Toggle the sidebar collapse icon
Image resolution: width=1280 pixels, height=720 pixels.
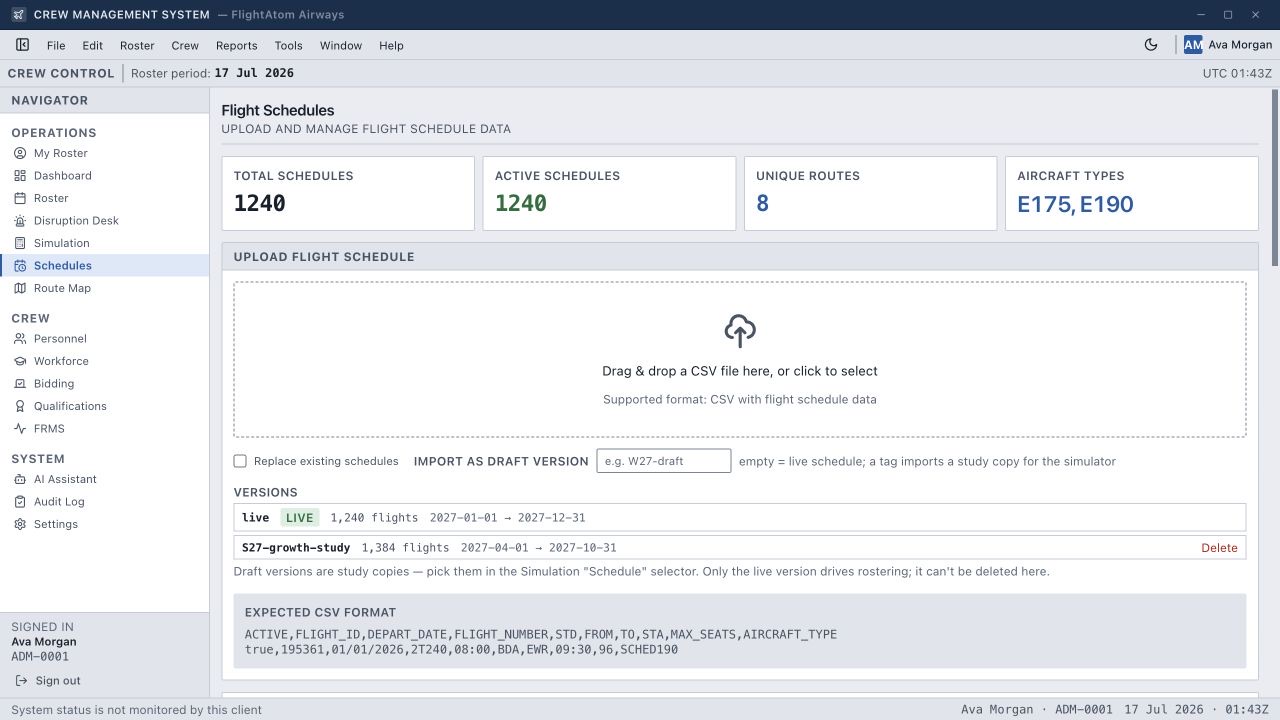click(22, 45)
